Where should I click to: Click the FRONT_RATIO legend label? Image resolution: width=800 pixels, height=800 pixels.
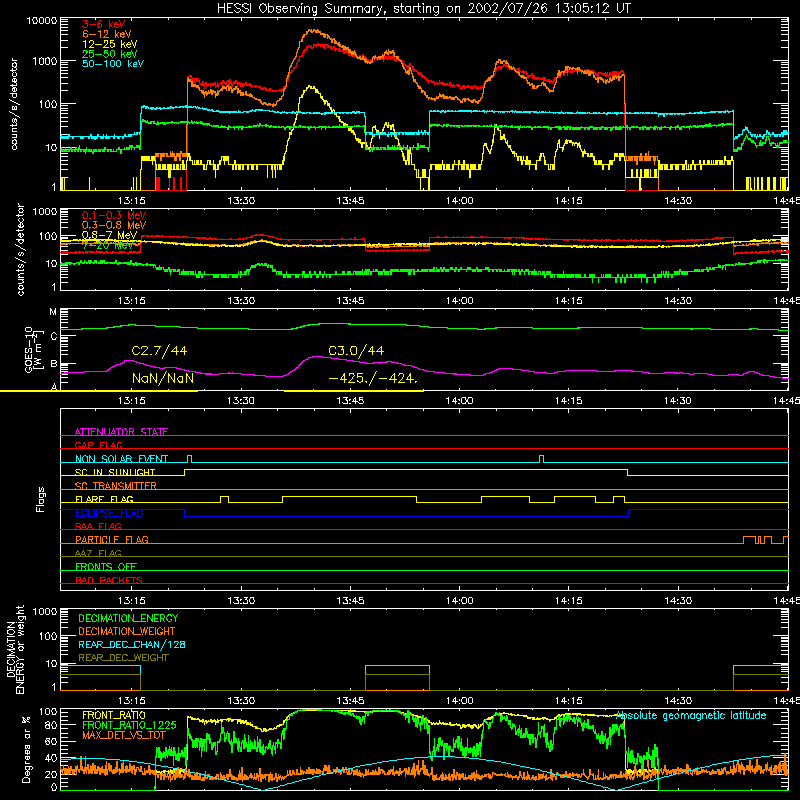click(x=114, y=715)
